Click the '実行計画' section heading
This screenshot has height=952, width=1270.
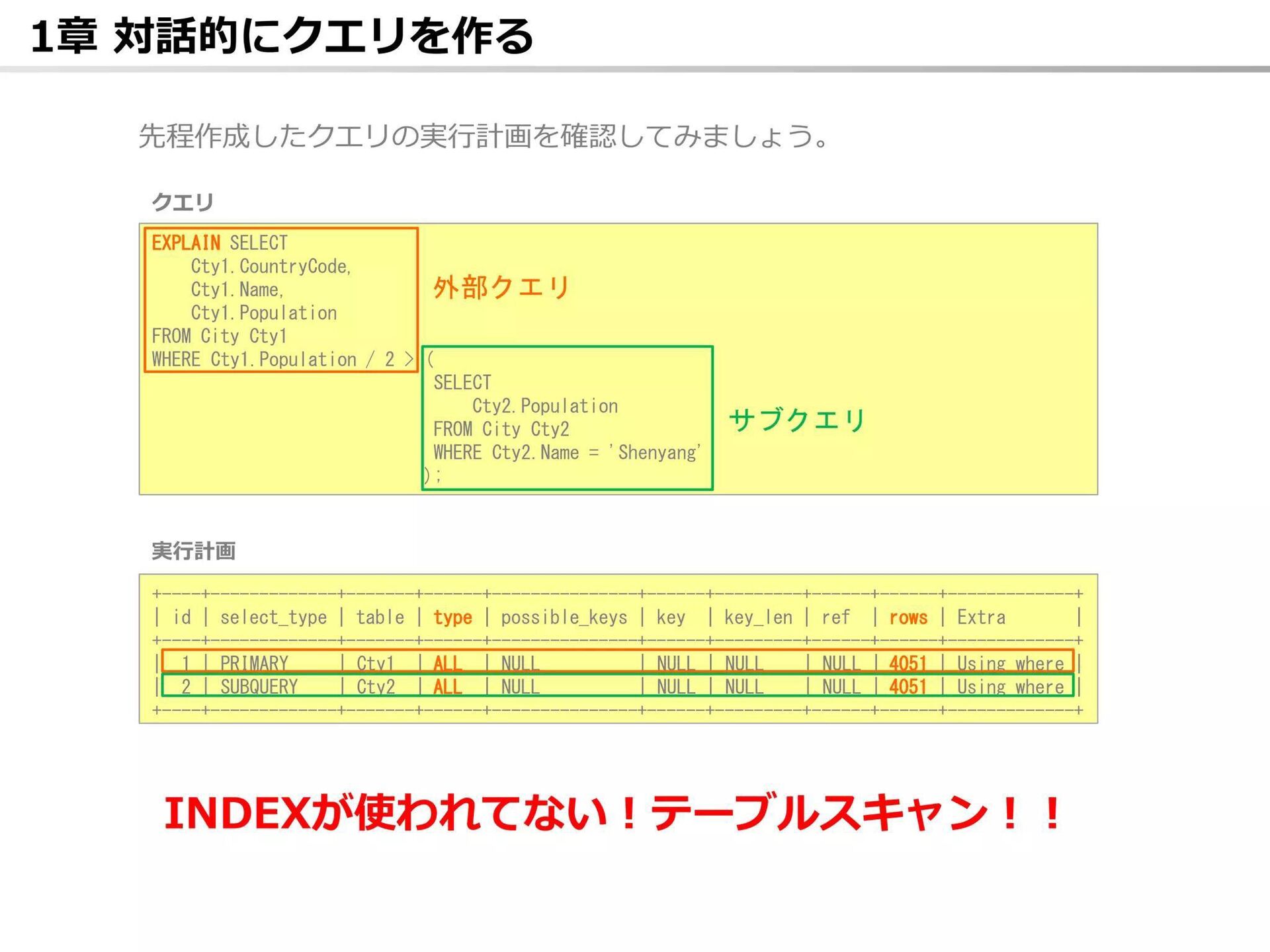pos(193,551)
